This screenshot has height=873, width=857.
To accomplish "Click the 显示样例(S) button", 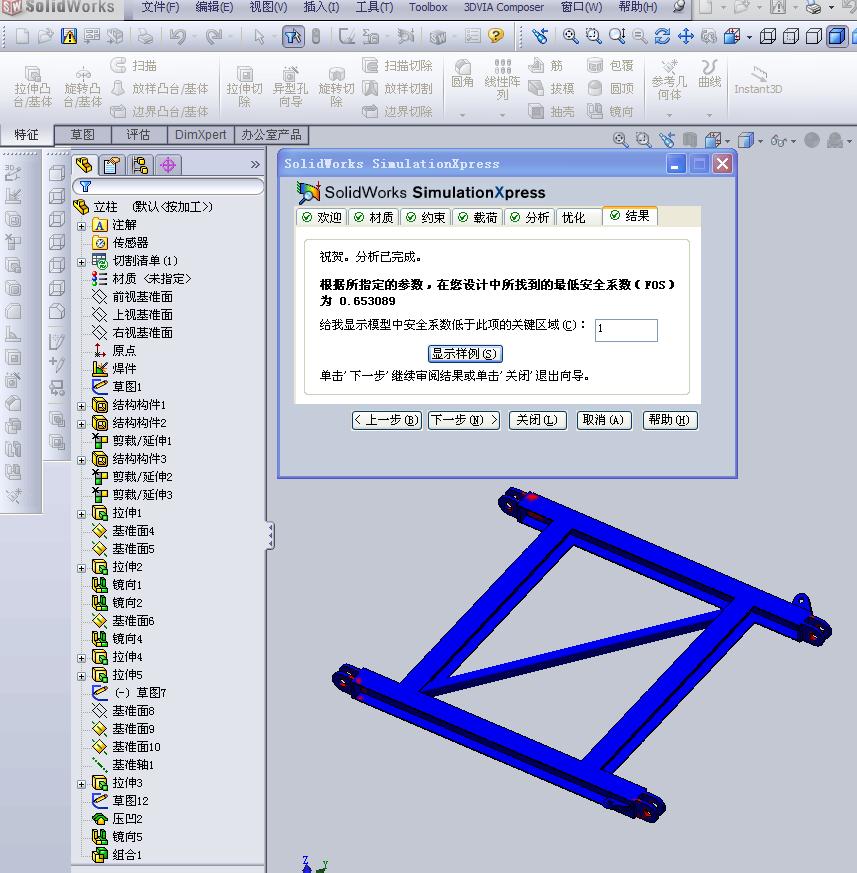I will point(465,354).
